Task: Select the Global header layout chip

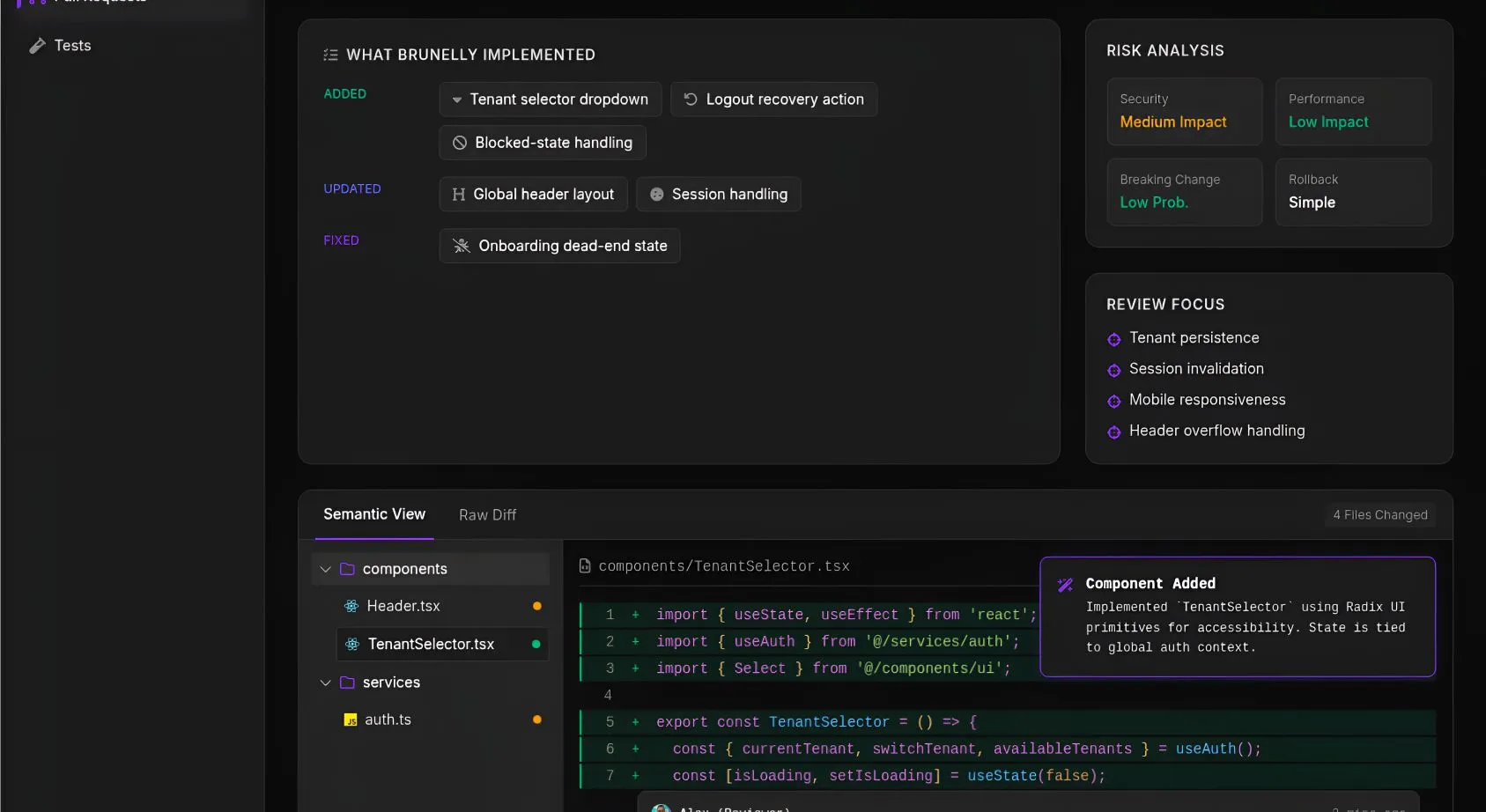Action: coord(534,194)
